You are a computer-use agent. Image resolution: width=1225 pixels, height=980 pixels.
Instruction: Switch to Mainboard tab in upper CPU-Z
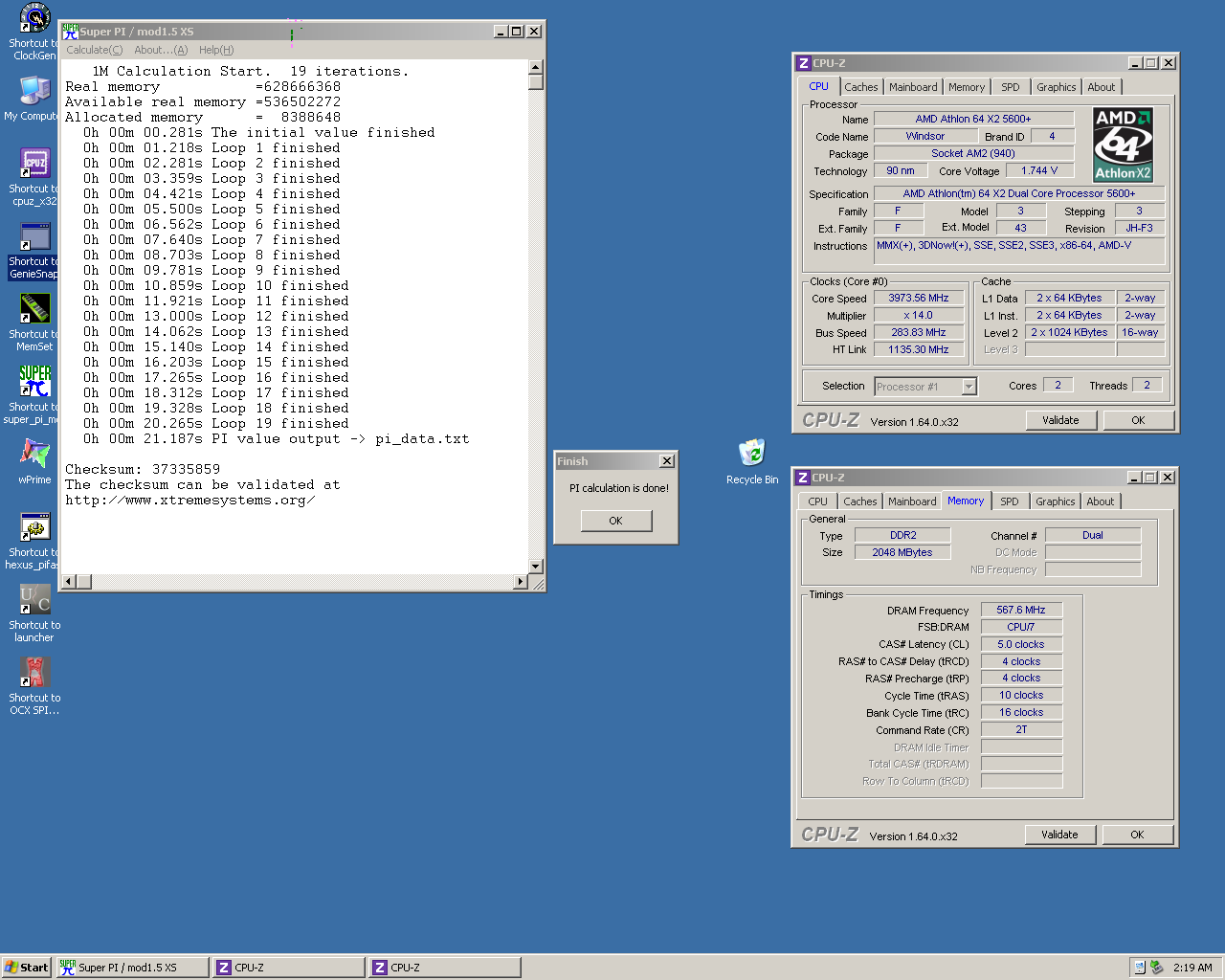tap(913, 87)
